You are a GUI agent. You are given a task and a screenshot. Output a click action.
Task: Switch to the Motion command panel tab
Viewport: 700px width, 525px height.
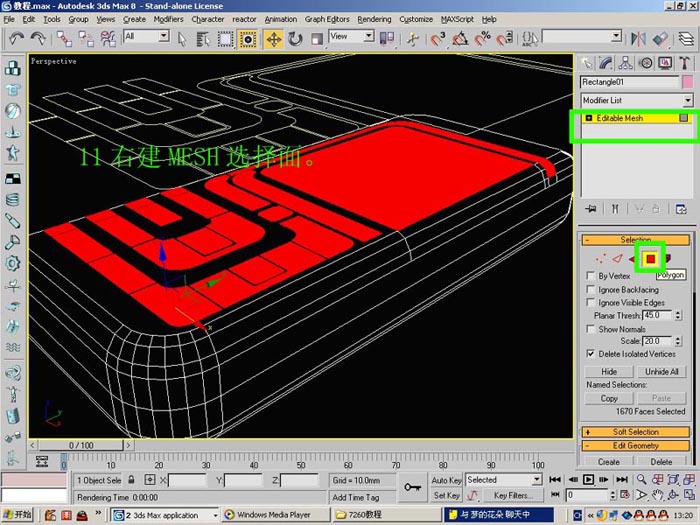pyautogui.click(x=646, y=63)
